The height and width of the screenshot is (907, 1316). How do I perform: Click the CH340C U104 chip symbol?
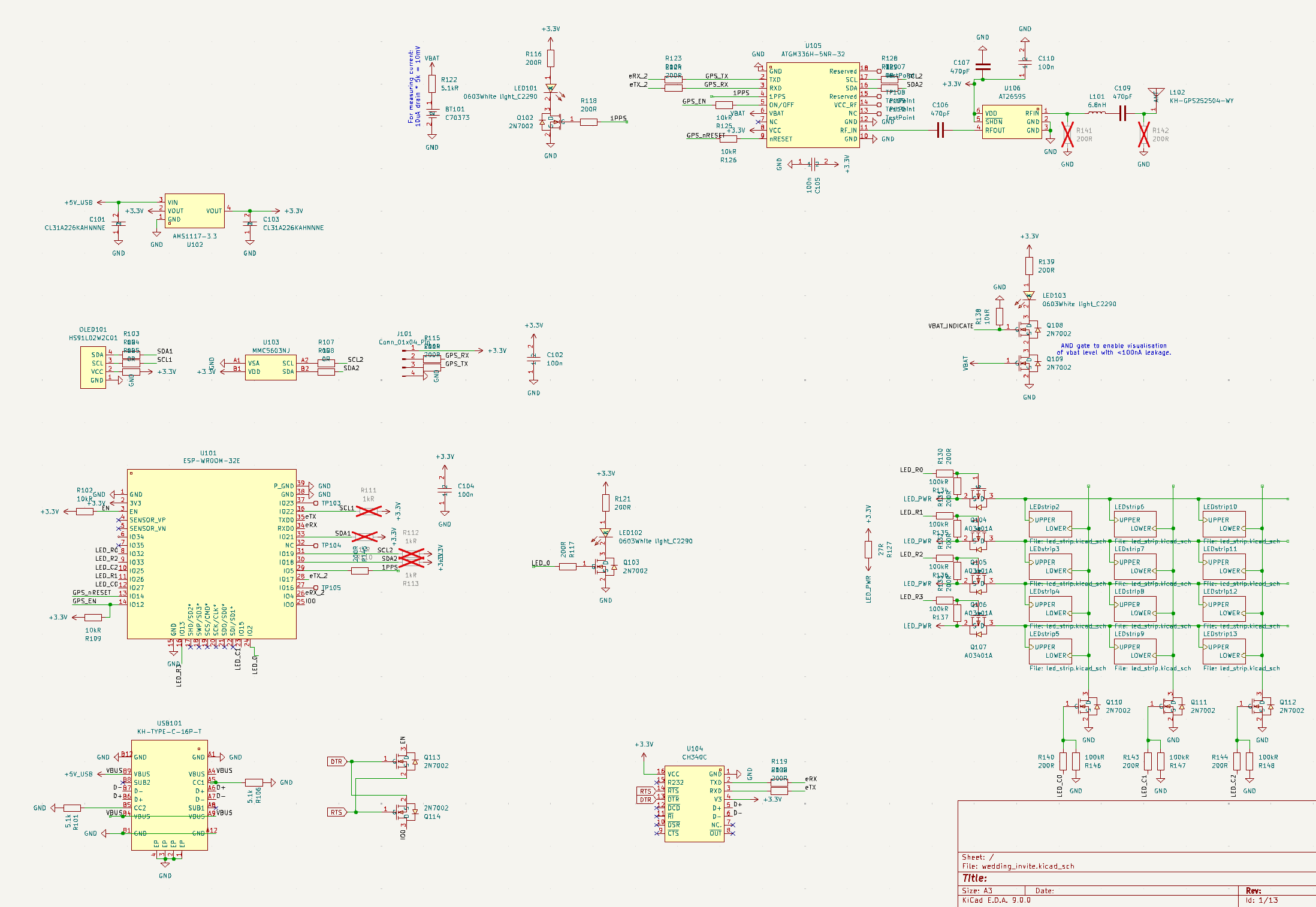click(x=694, y=803)
